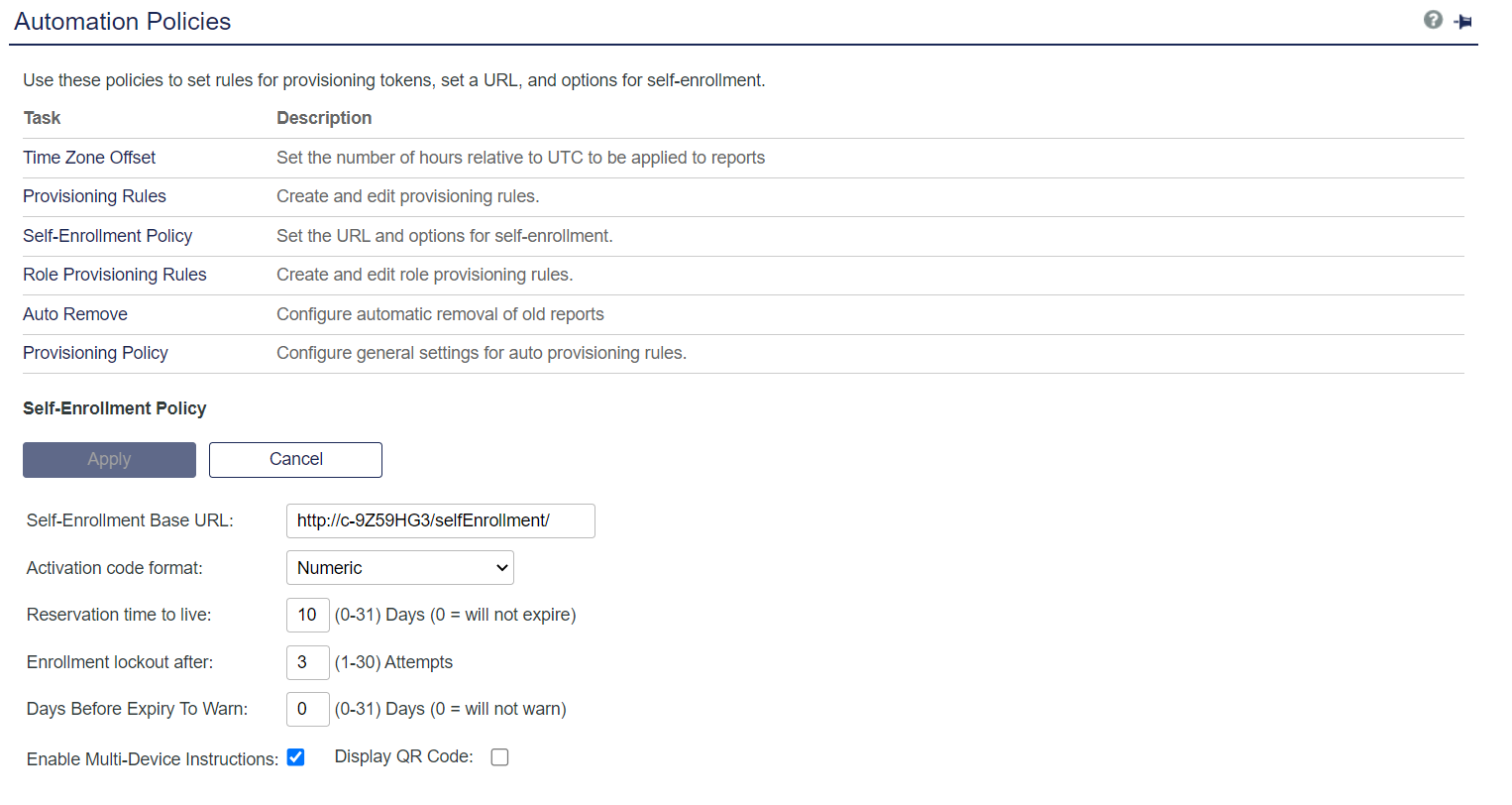This screenshot has width=1512, height=805.
Task: Open Provisioning Policy settings
Action: coord(95,353)
